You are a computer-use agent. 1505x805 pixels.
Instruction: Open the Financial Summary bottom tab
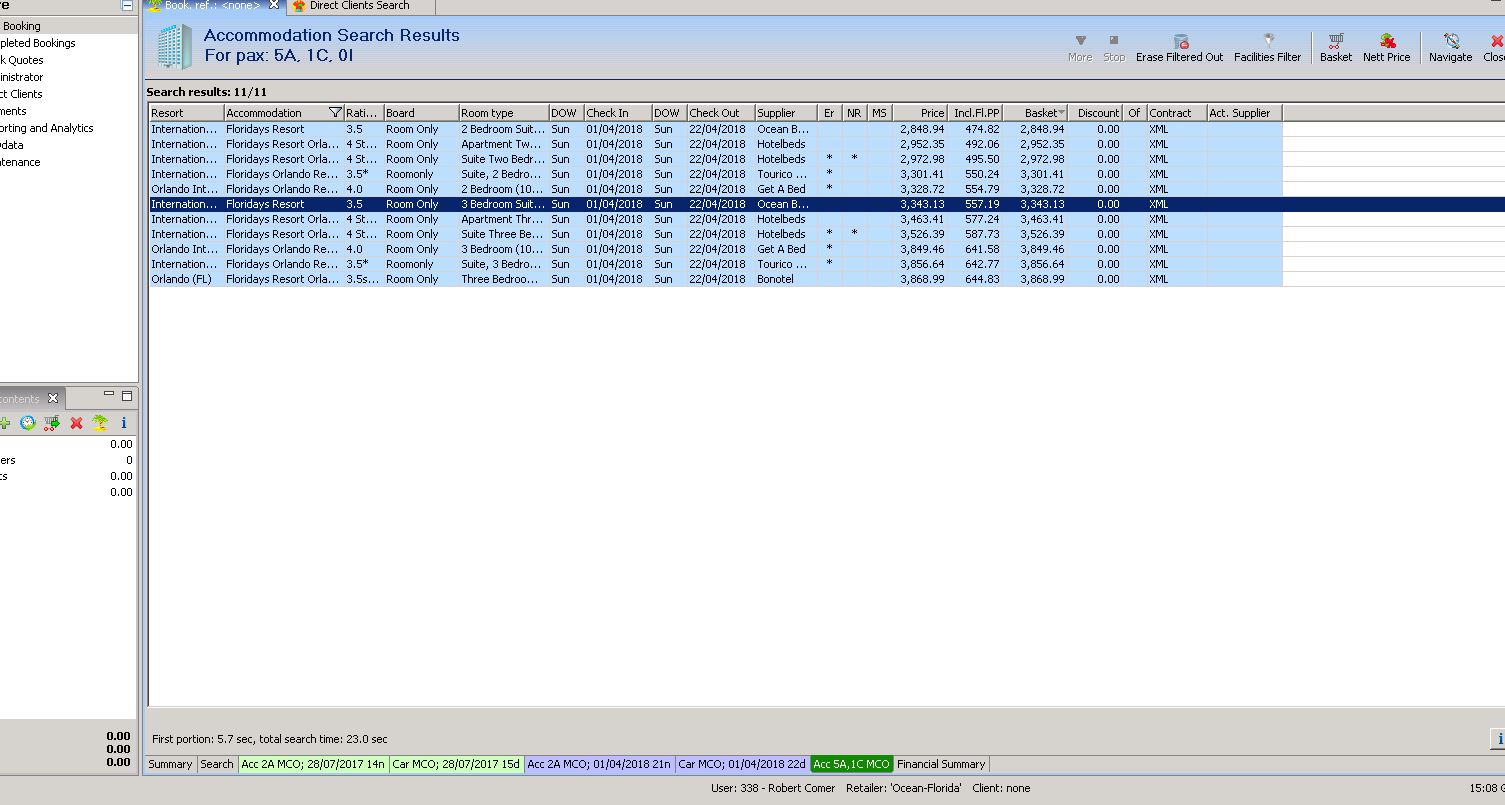[x=940, y=764]
